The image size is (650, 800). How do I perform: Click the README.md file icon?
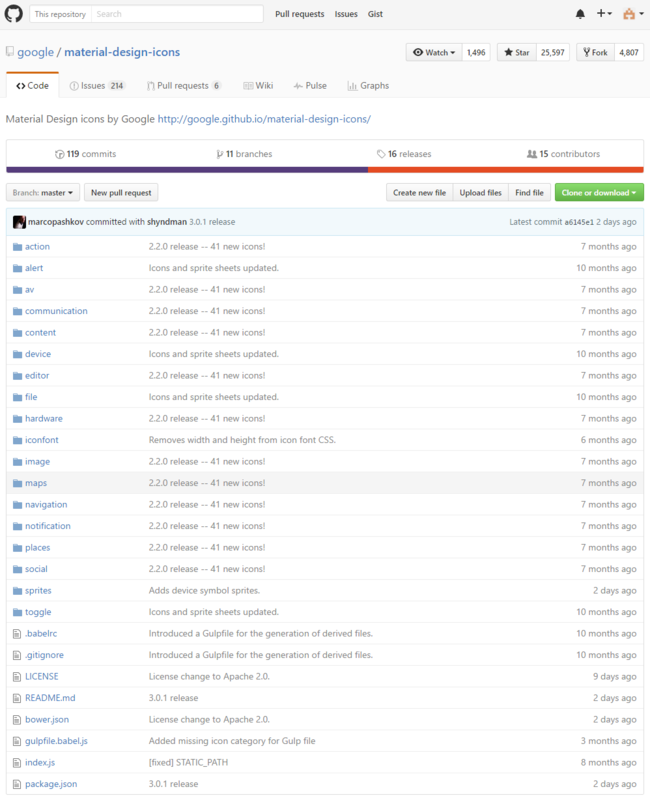click(17, 698)
